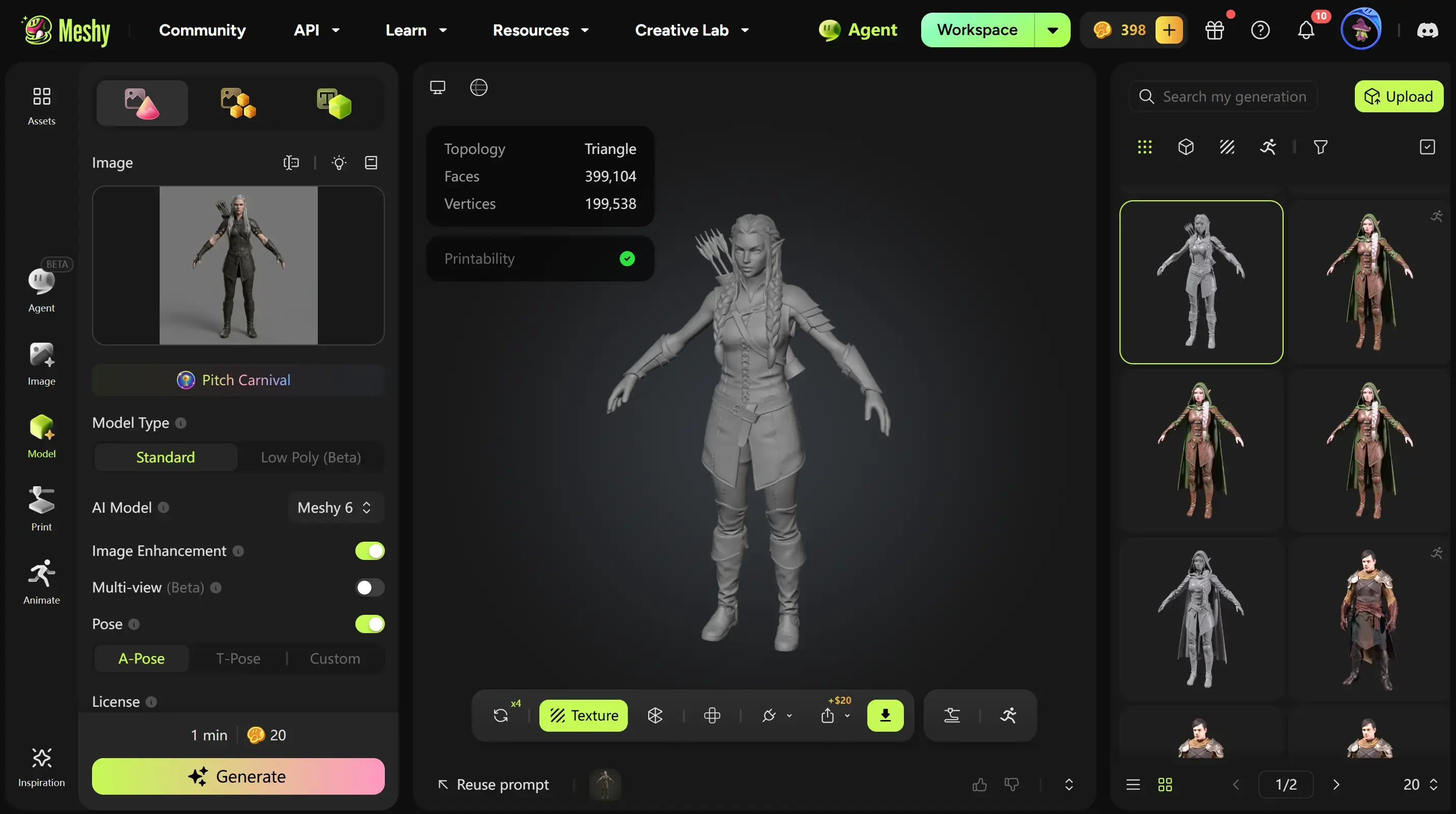Open the Community menu

[x=202, y=30]
